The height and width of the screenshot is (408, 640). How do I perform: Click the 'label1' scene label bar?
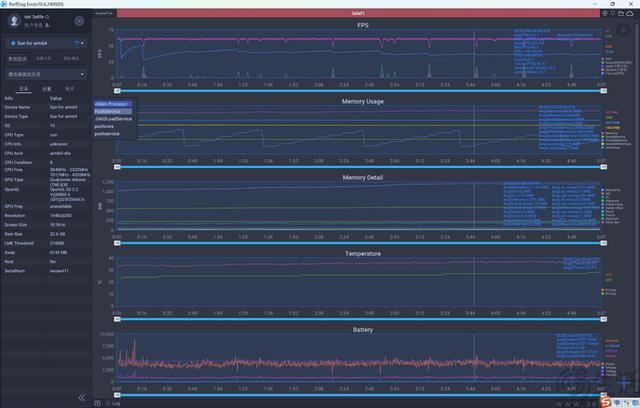tap(360, 13)
